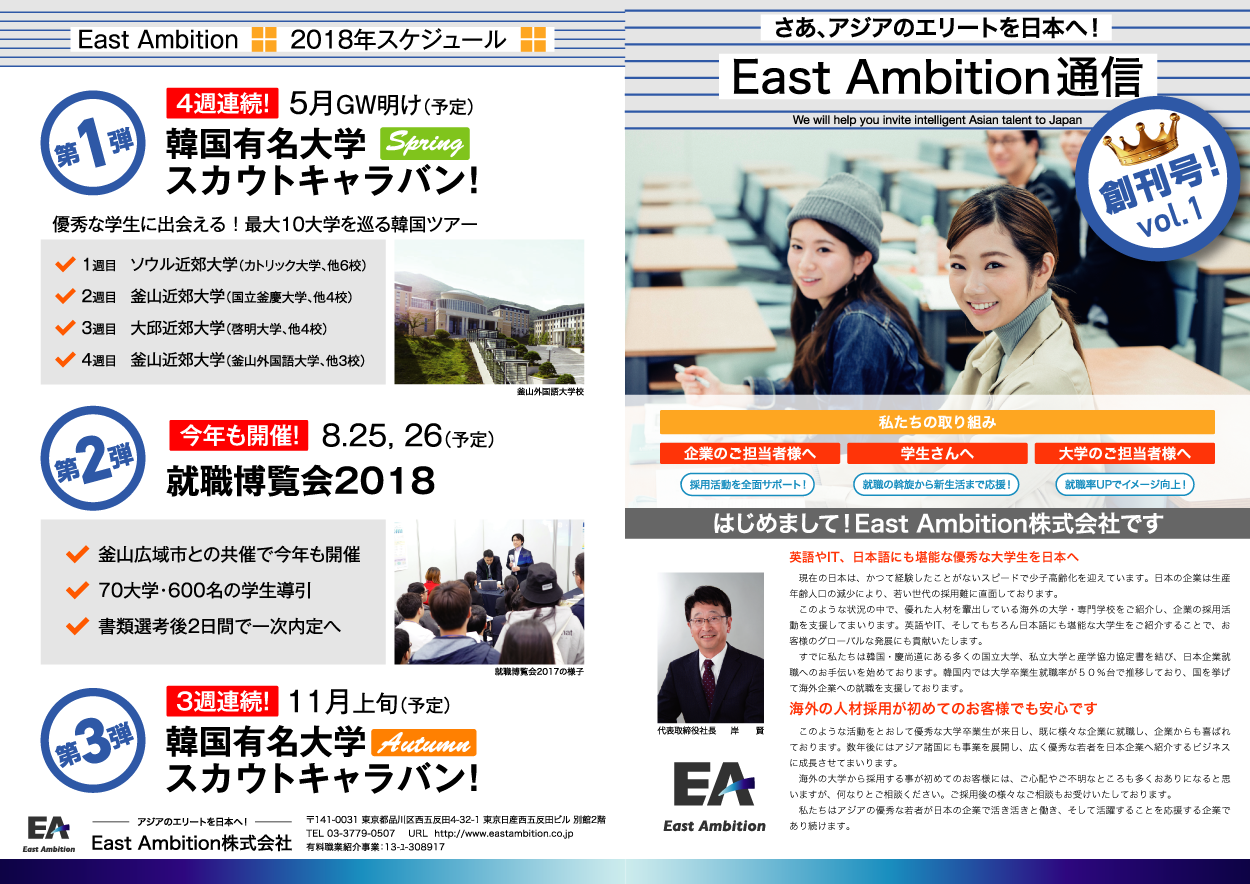Viewport: 1250px width, 884px height.
Task: Click the East Ambition 2018年スケジュール header text
Action: 291,40
